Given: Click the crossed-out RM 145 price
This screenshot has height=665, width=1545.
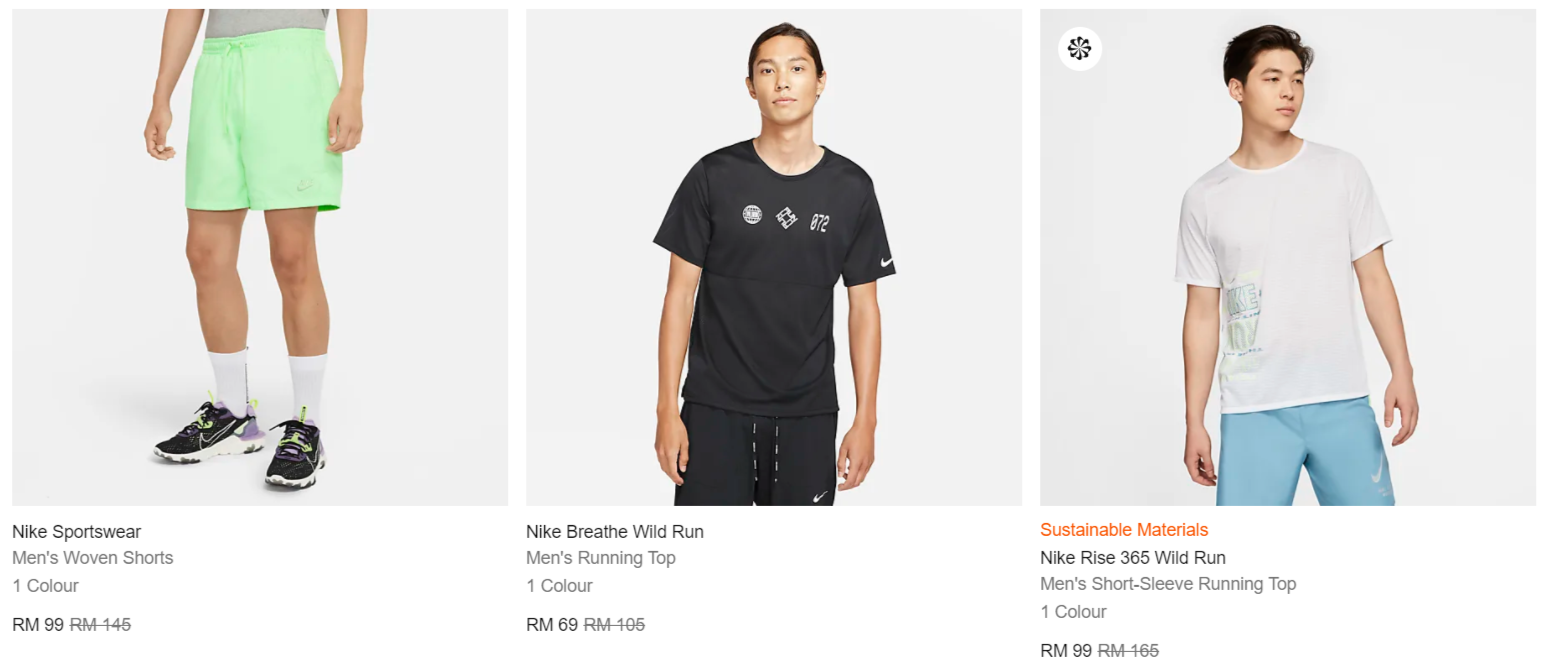Looking at the screenshot, I should pyautogui.click(x=100, y=625).
